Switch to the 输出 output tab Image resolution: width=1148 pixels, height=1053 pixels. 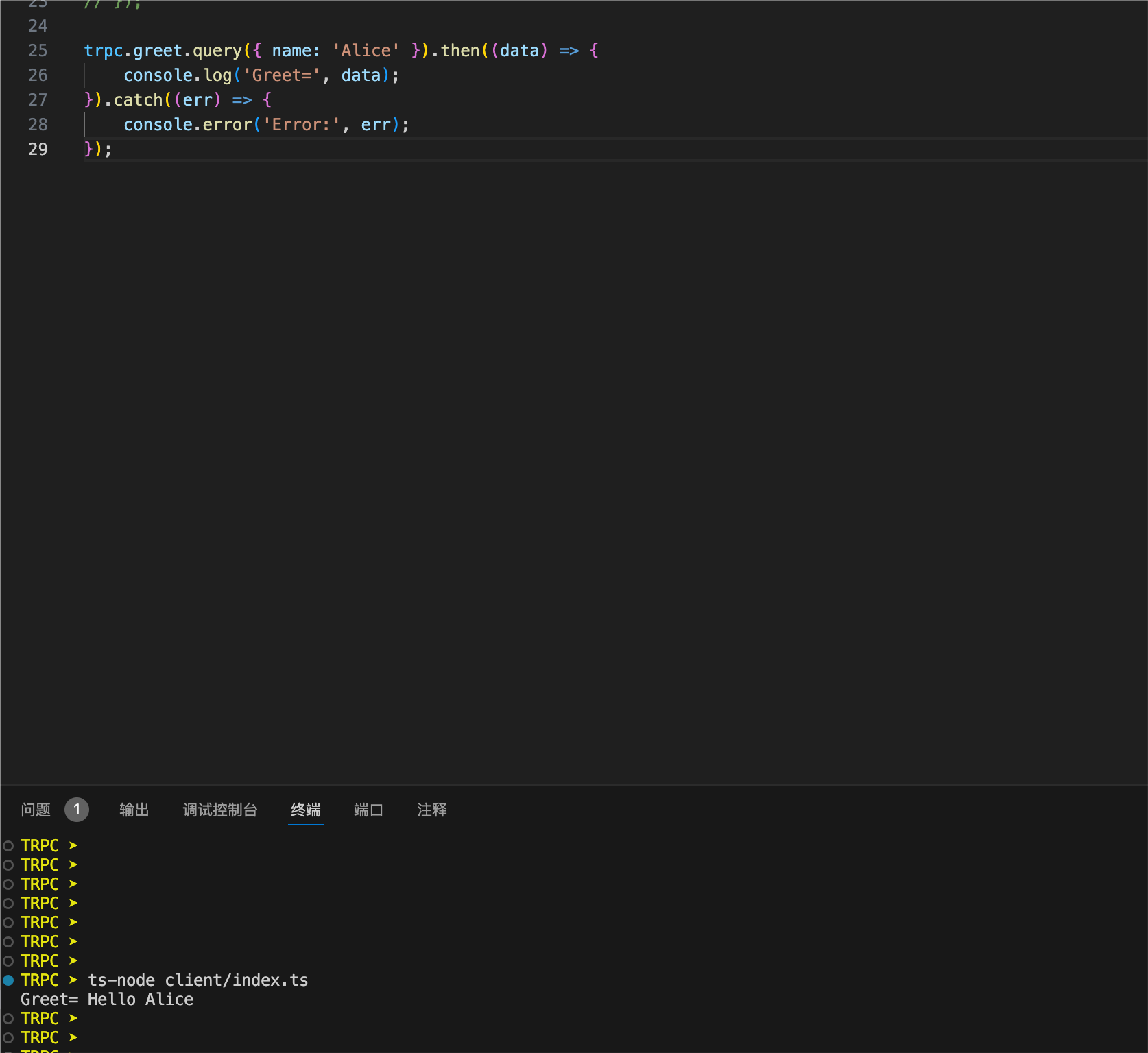(134, 810)
